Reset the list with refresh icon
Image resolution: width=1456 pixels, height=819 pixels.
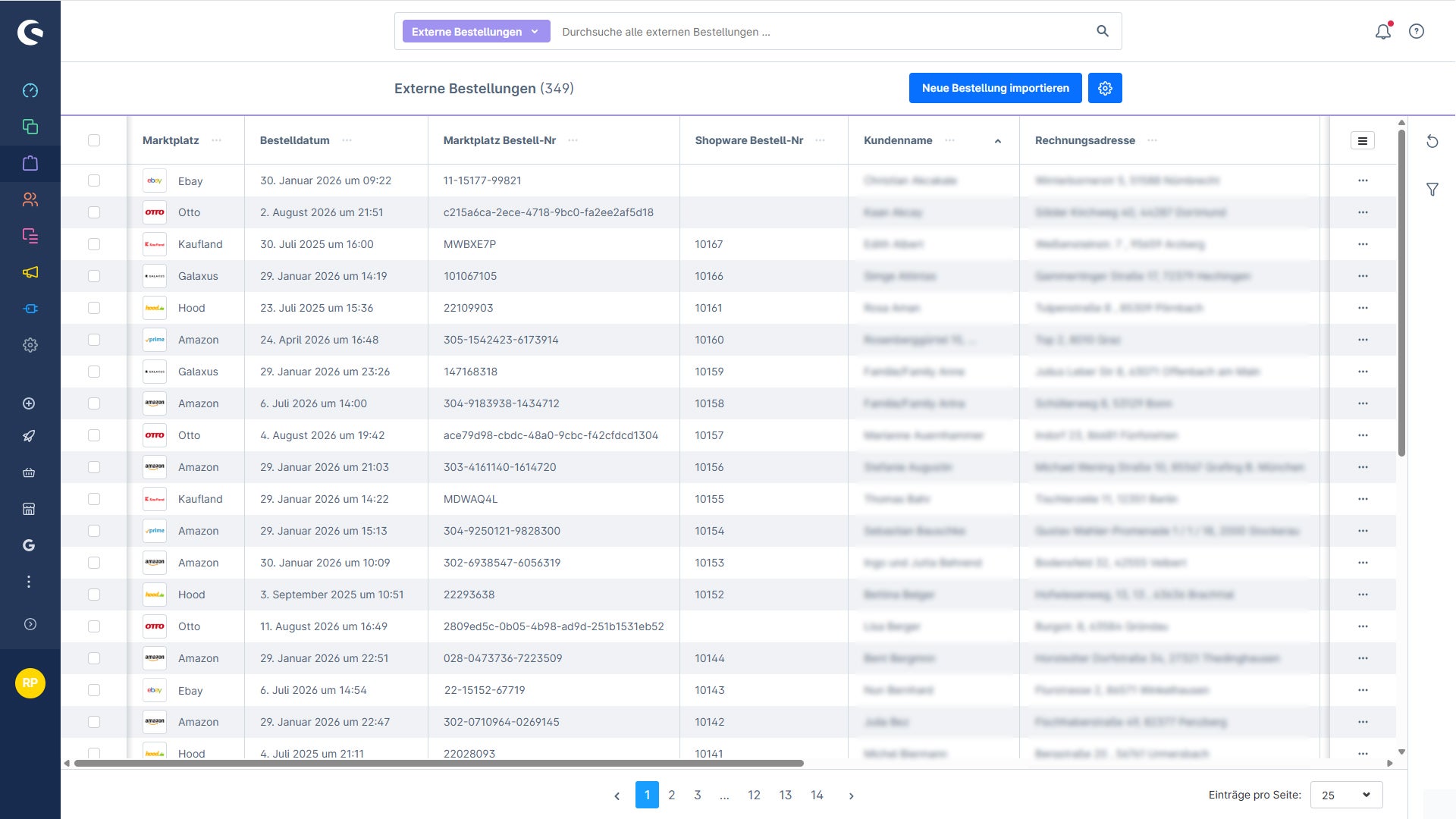pos(1432,141)
